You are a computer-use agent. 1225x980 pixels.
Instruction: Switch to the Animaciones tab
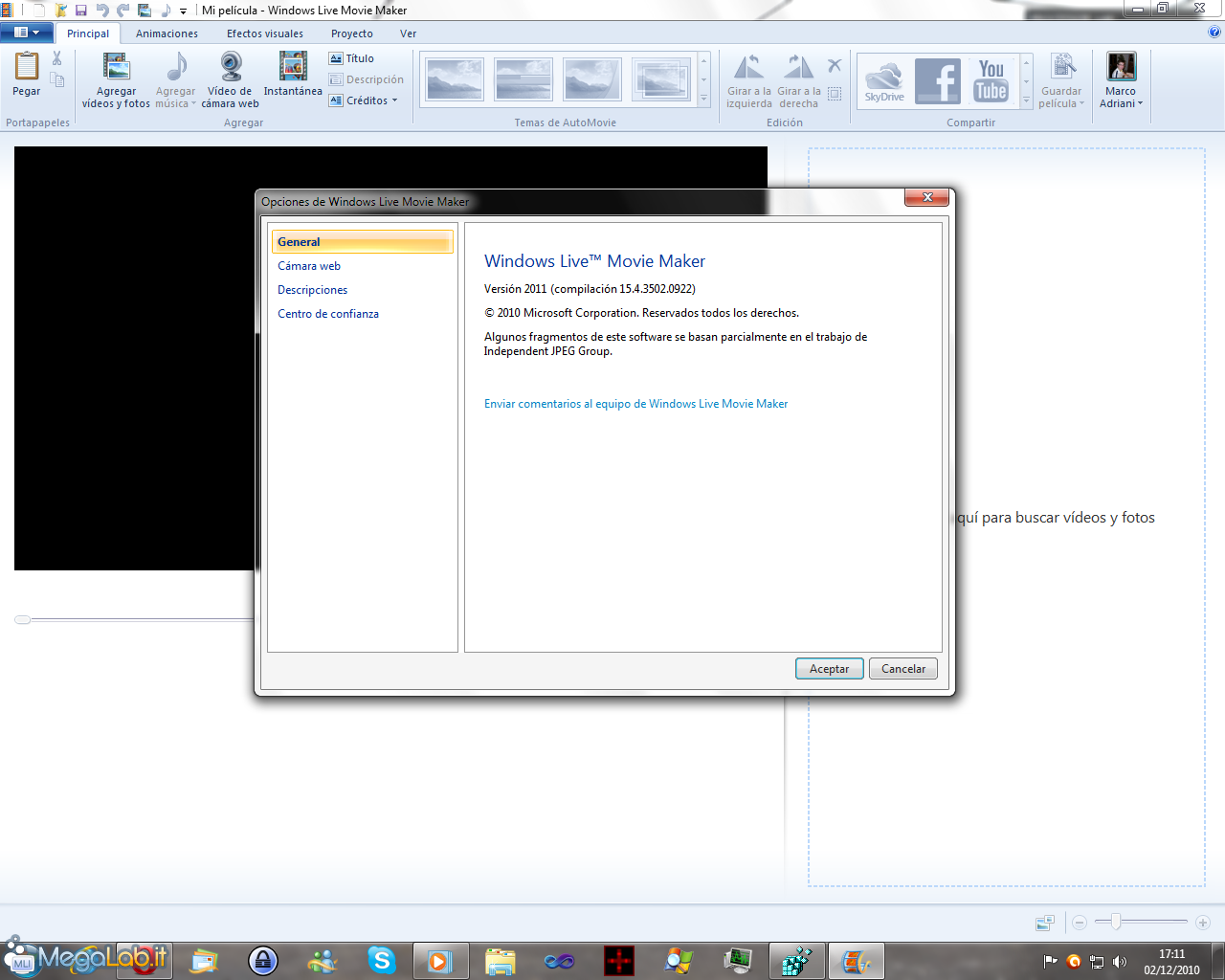click(x=167, y=33)
